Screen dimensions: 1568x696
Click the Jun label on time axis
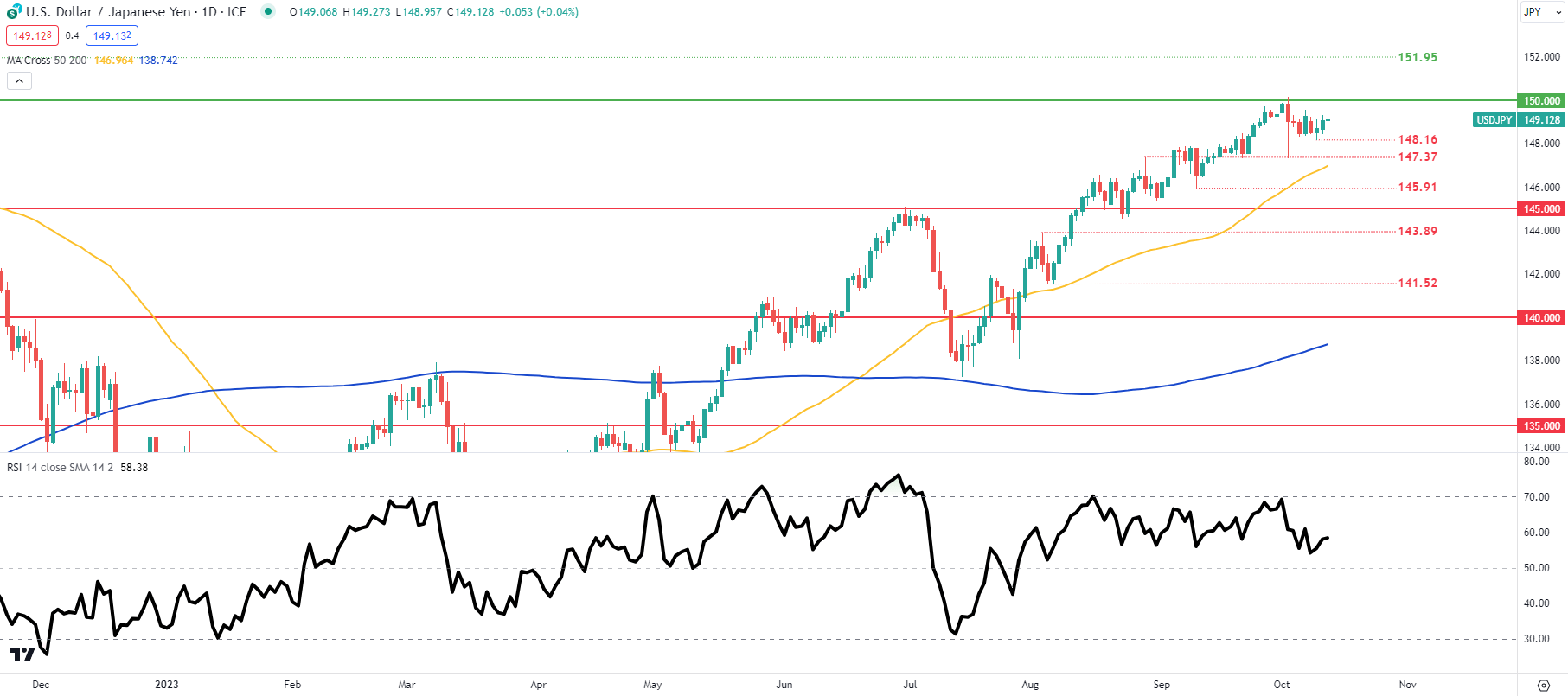(784, 685)
